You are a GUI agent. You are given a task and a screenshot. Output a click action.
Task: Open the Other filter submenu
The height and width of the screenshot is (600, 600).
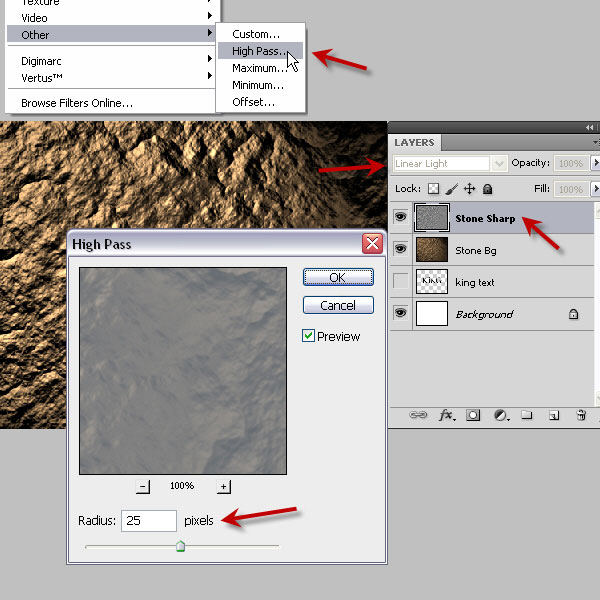111,34
